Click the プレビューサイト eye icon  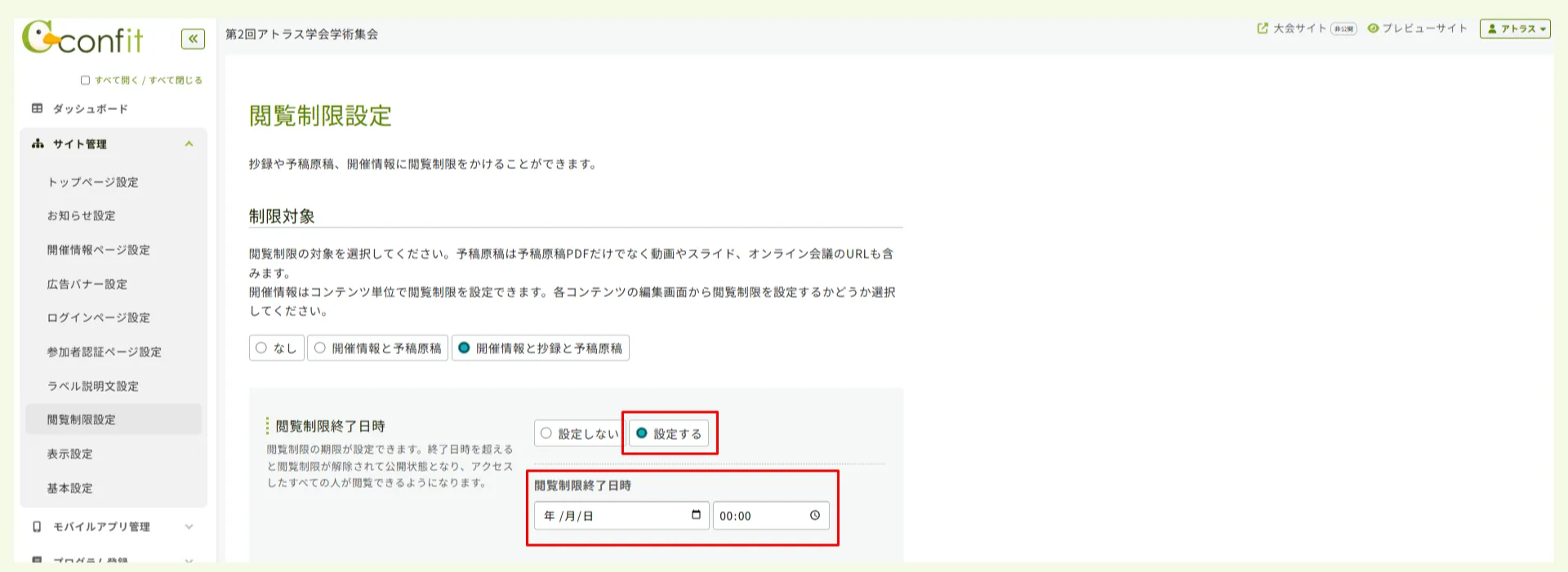pyautogui.click(x=1373, y=29)
